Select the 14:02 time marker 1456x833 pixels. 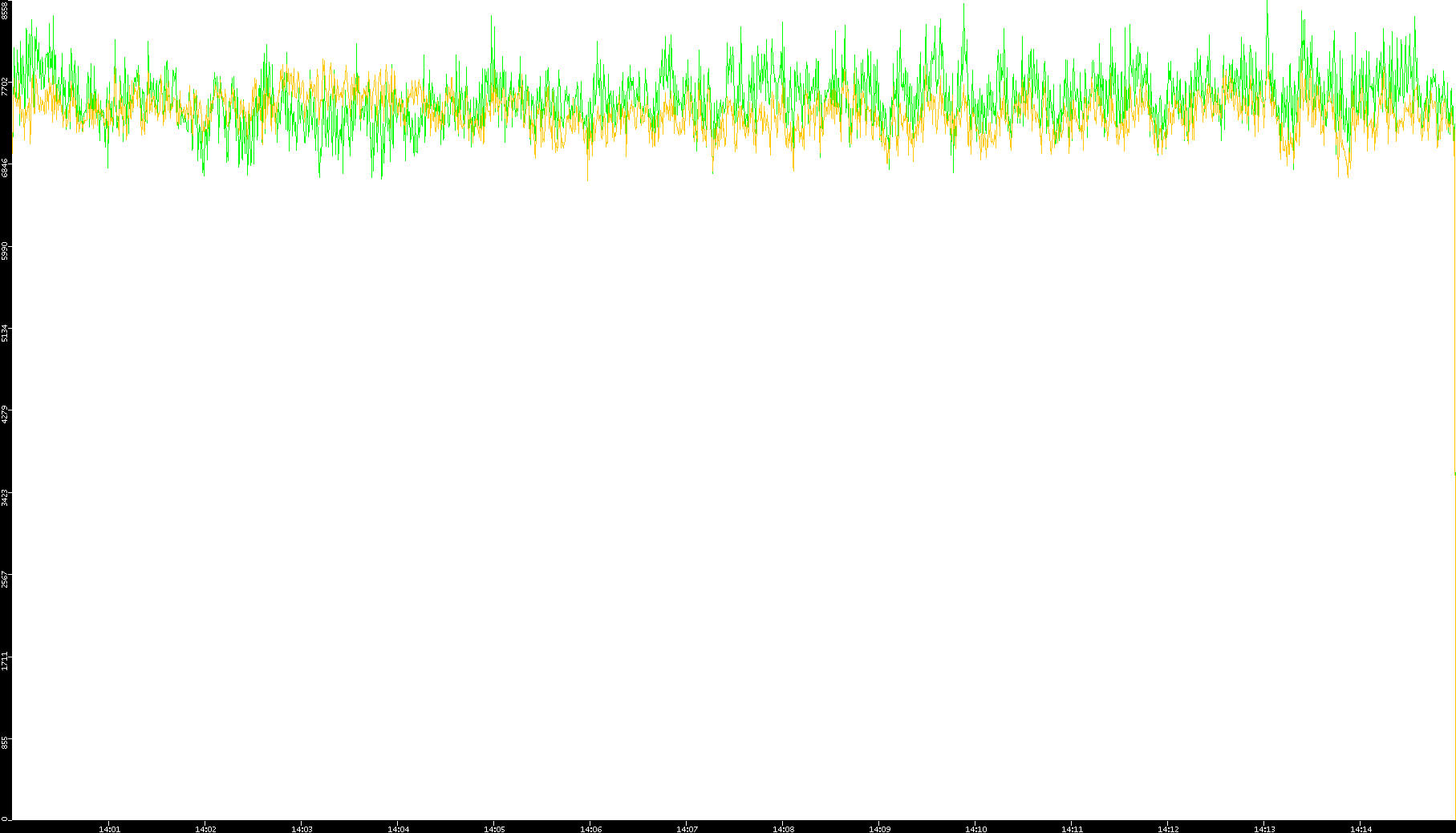coord(205,829)
